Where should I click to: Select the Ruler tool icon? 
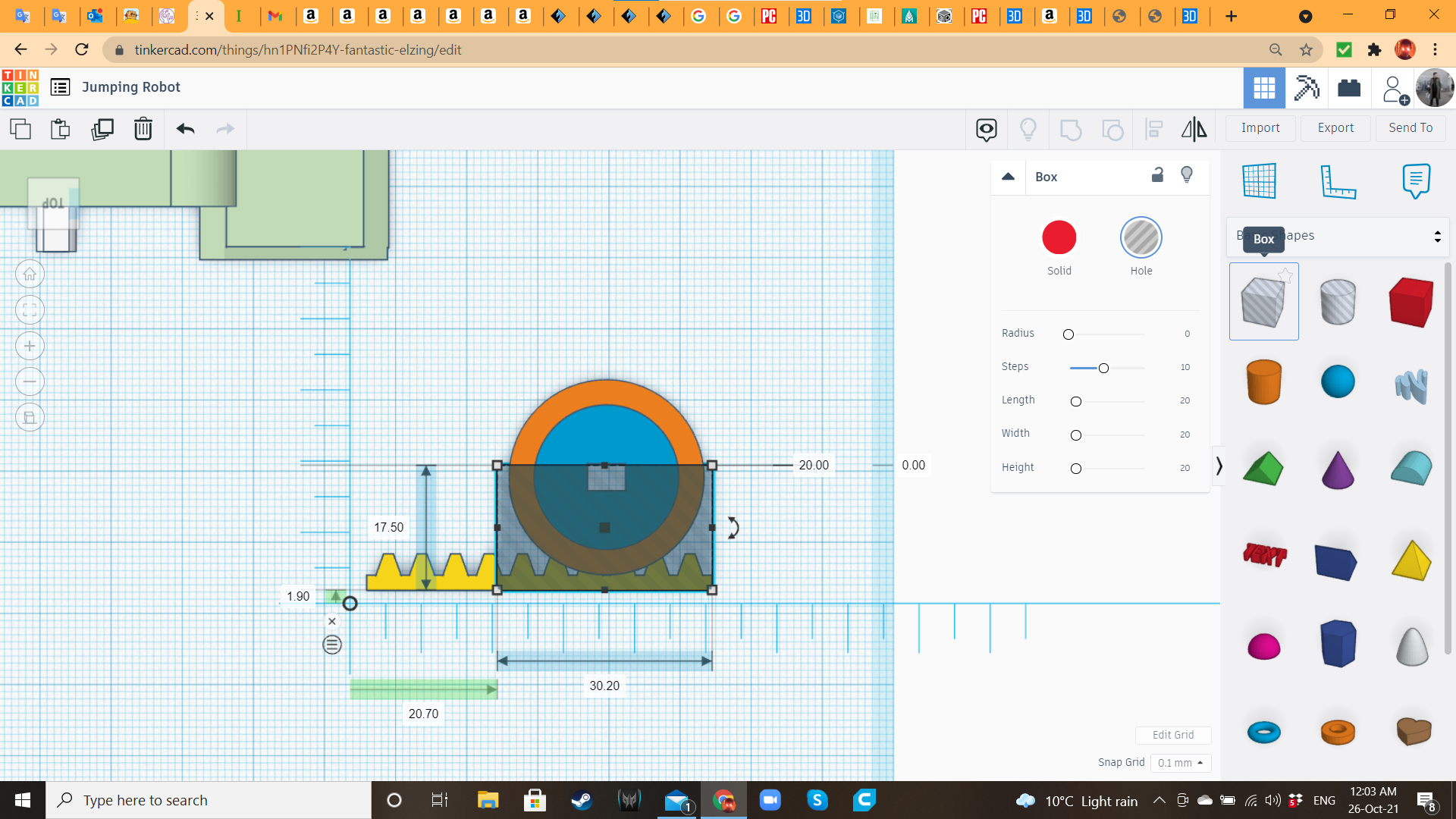[x=1338, y=181]
